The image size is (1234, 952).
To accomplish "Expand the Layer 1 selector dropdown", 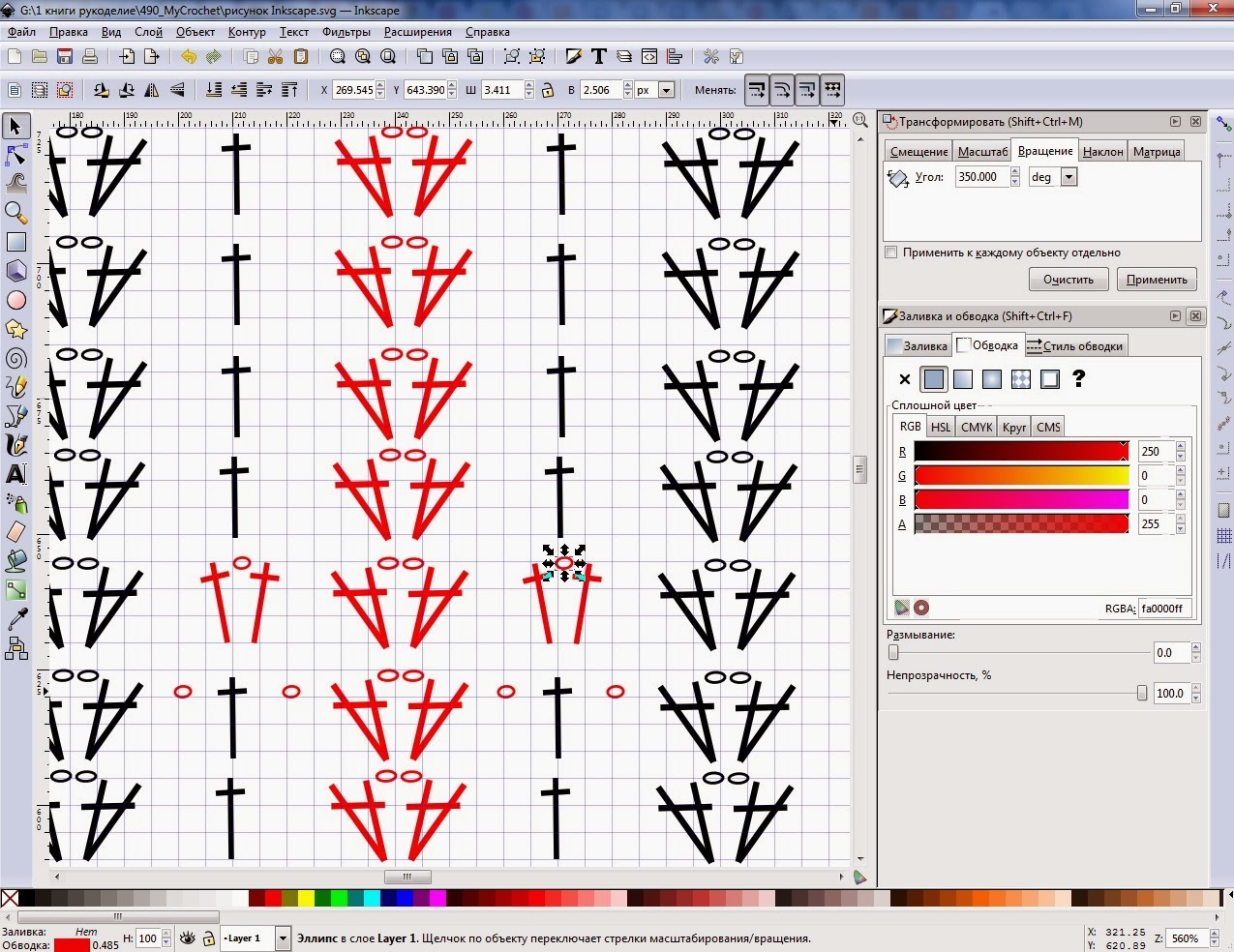I will [x=284, y=938].
